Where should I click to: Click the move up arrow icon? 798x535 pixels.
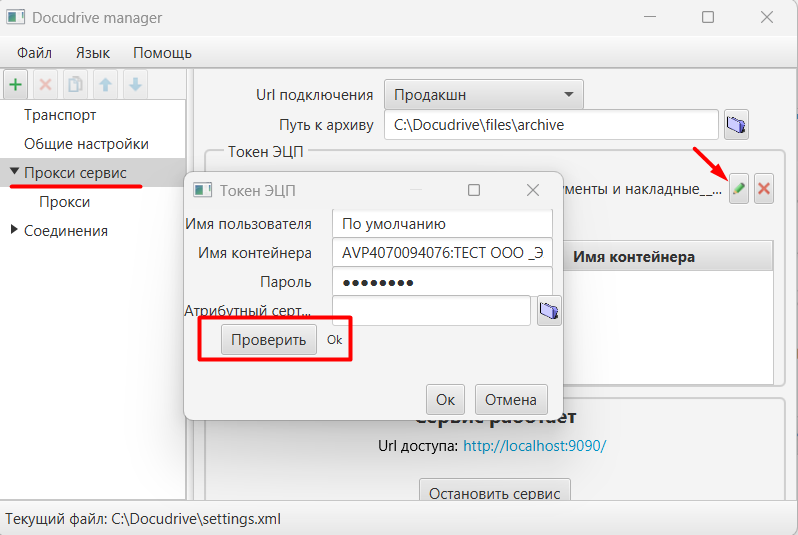click(x=105, y=85)
